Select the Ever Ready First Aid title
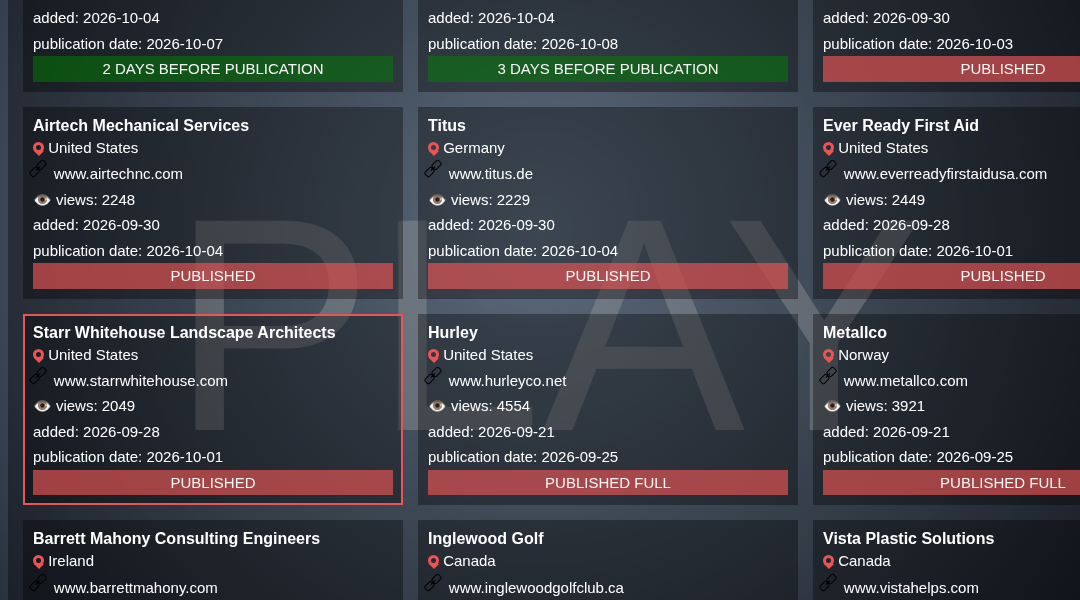This screenshot has width=1080, height=600. coord(900,125)
